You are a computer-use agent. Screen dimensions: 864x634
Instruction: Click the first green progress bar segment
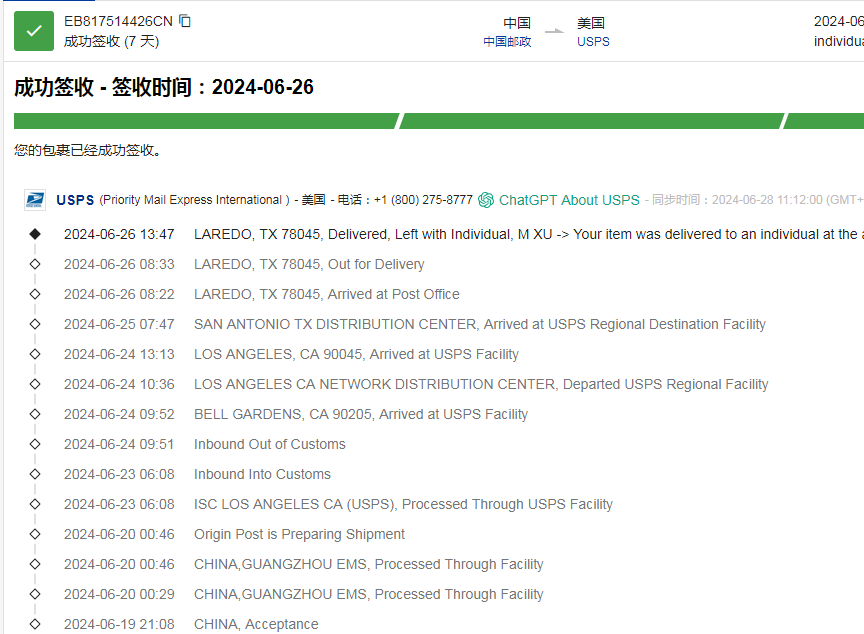point(206,121)
